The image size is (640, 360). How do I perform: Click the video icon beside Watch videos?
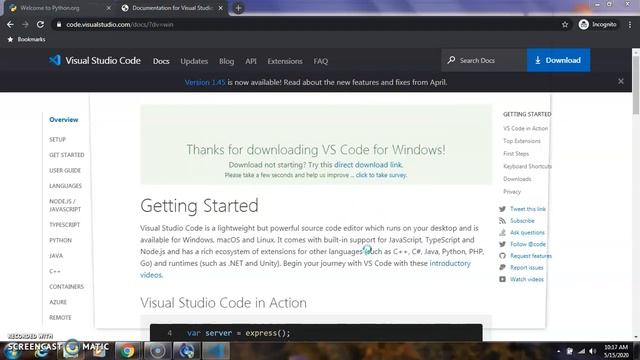click(502, 279)
